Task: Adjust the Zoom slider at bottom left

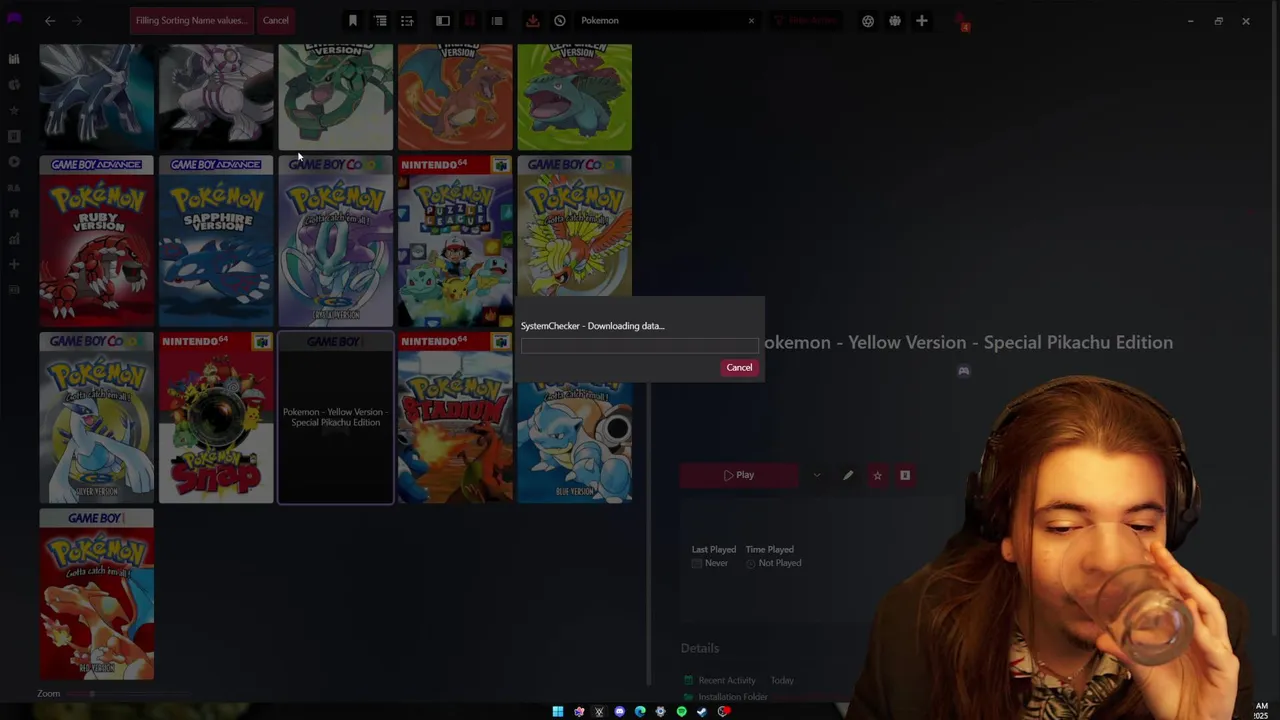Action: pyautogui.click(x=127, y=694)
